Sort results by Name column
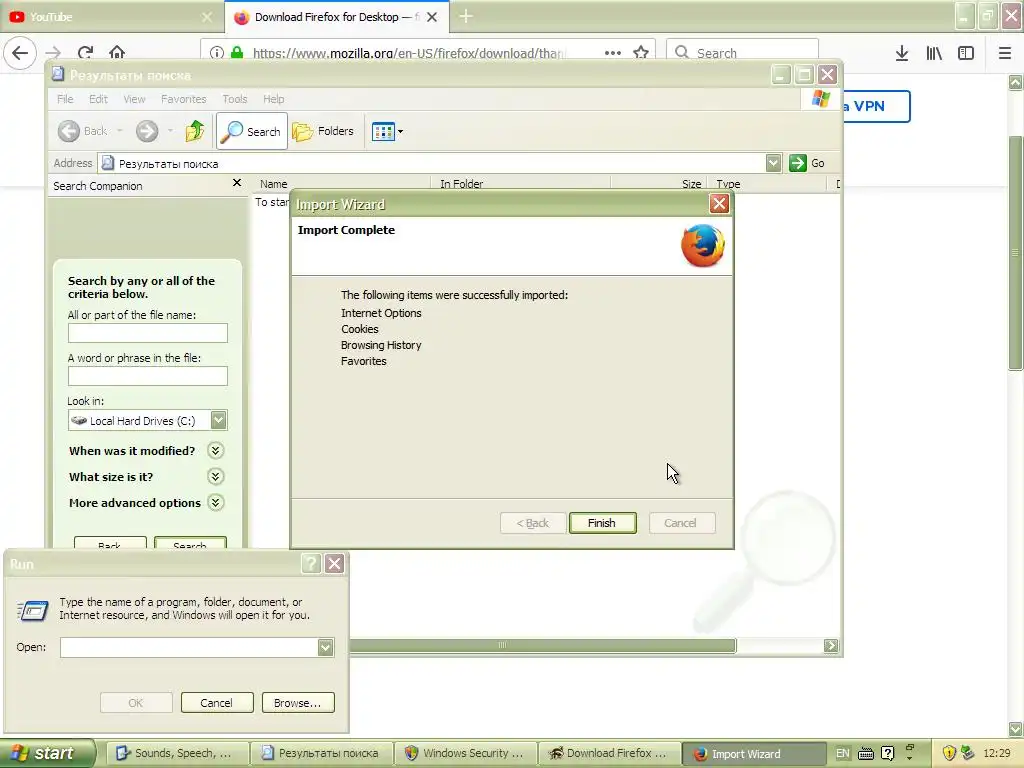 point(342,184)
